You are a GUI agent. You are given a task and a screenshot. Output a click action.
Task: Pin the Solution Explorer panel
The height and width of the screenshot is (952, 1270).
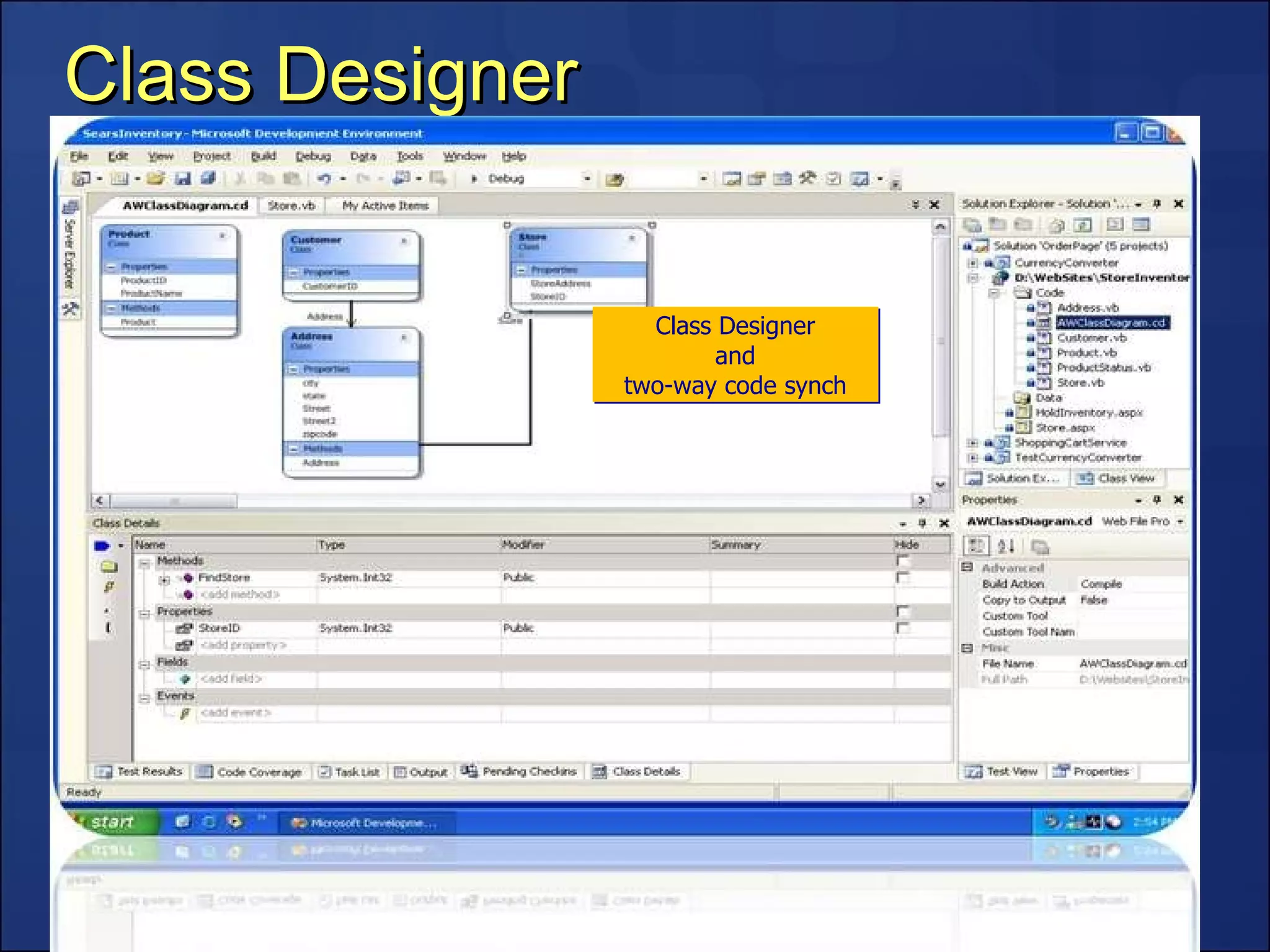tap(1157, 204)
